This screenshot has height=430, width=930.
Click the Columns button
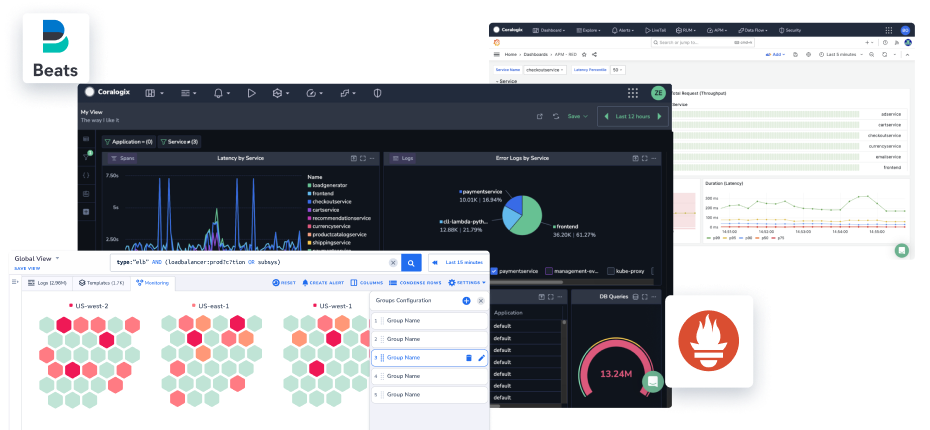[x=367, y=283]
